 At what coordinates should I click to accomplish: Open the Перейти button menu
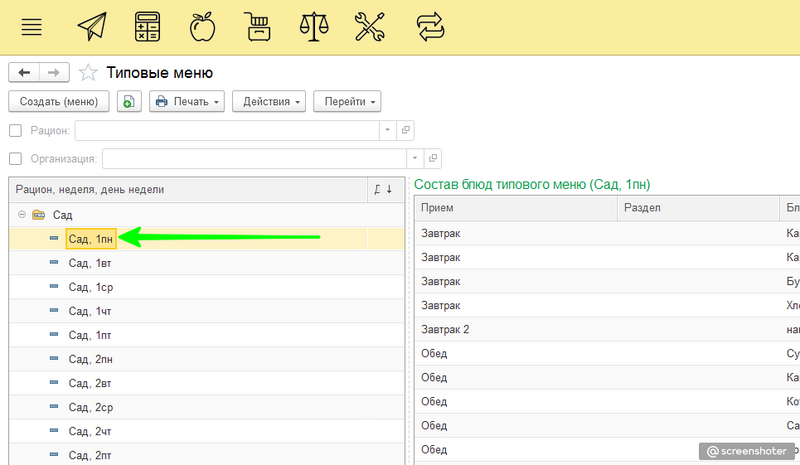click(347, 101)
